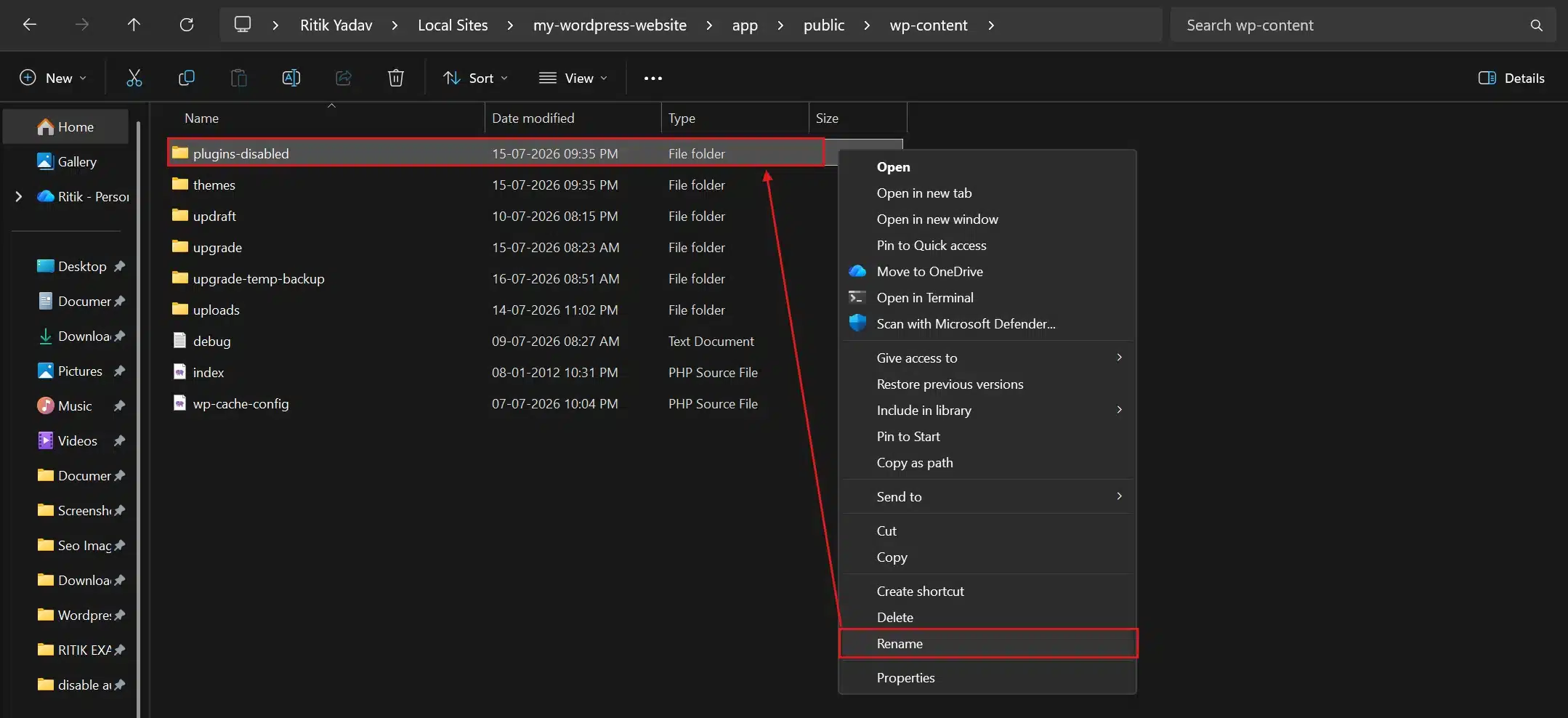The width and height of the screenshot is (1568, 718).
Task: Click the This PC monitor icon in address bar
Action: coord(243,25)
